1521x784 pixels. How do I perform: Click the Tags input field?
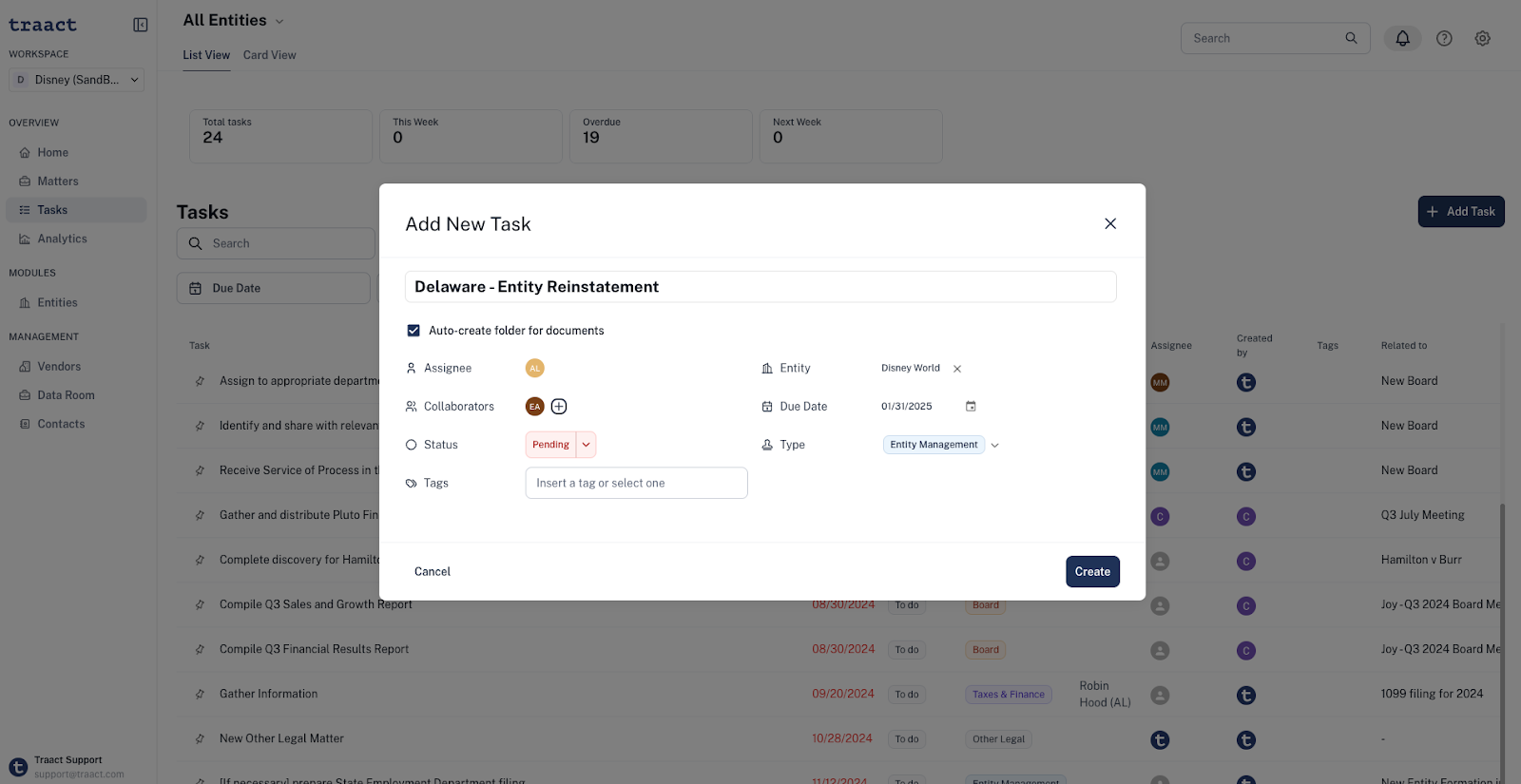click(636, 483)
